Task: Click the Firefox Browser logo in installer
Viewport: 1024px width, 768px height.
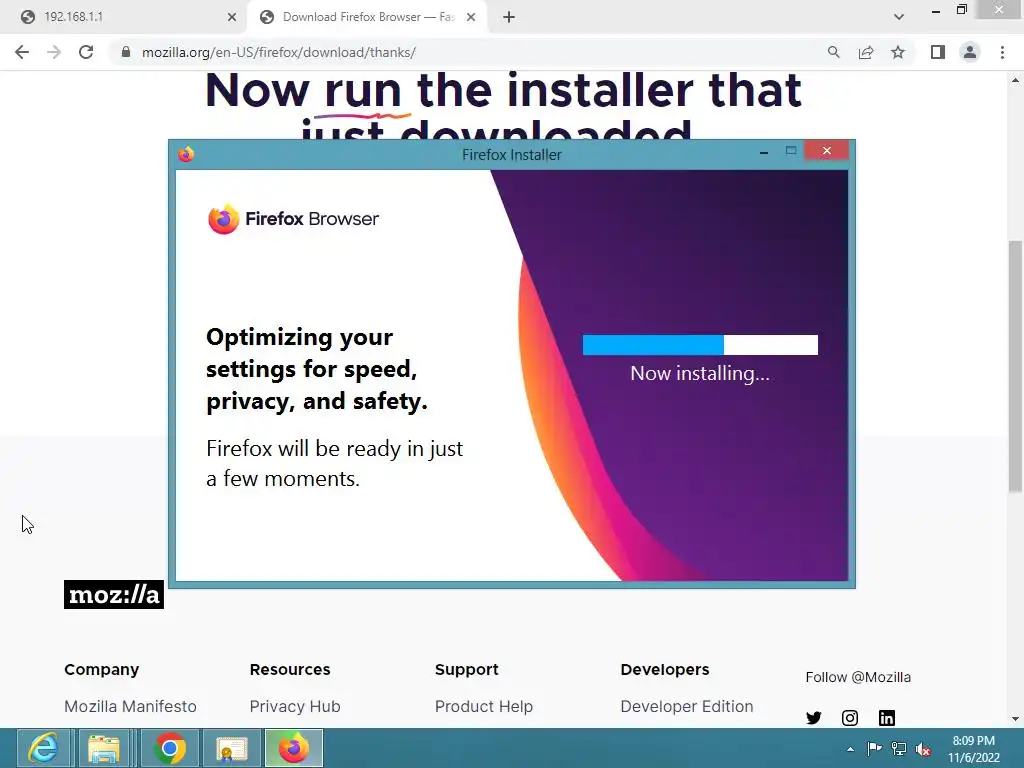Action: pos(293,219)
